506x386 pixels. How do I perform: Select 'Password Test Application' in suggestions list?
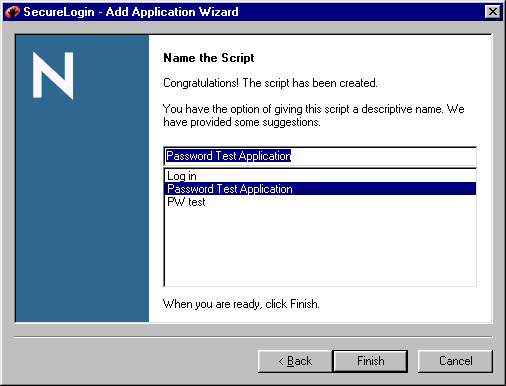[x=320, y=189]
